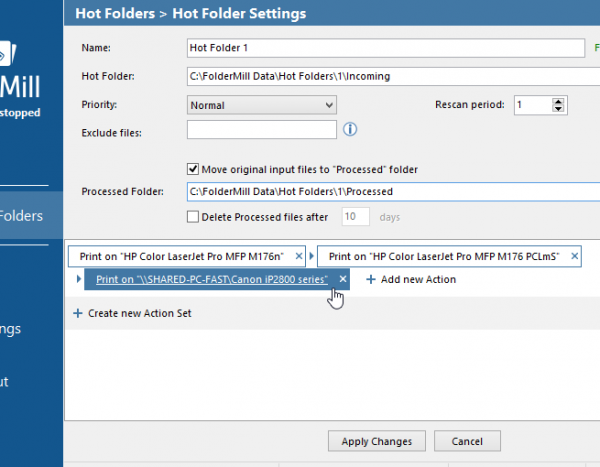This screenshot has width=600, height=467.
Task: Remove the HP M176 PCLmS print action
Action: (573, 256)
